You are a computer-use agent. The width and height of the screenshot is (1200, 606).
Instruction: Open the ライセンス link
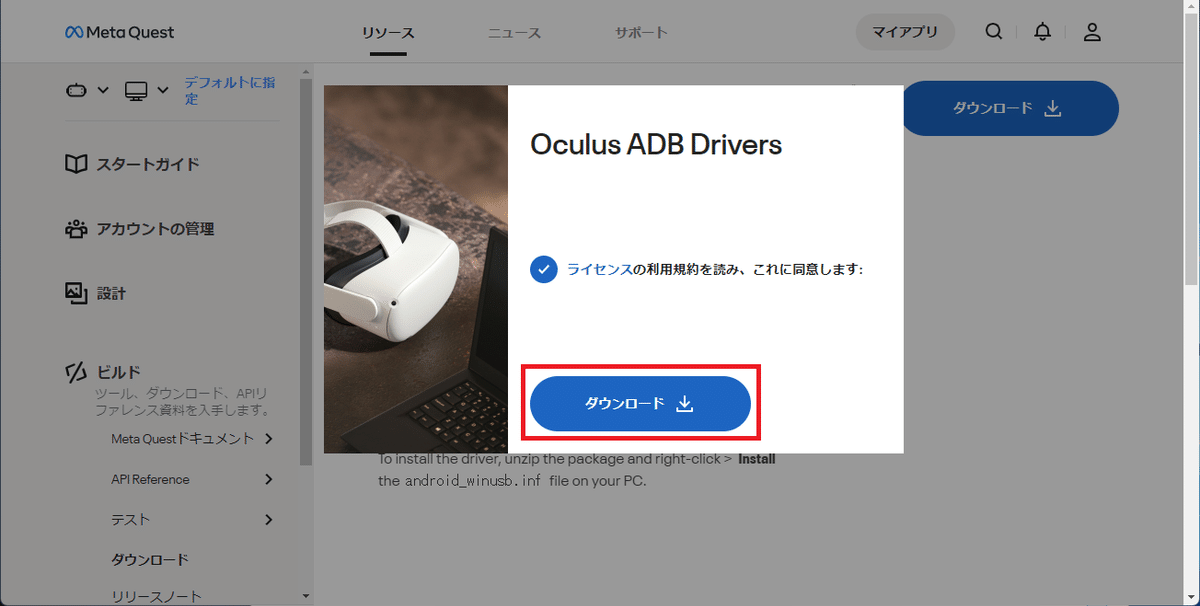click(599, 269)
